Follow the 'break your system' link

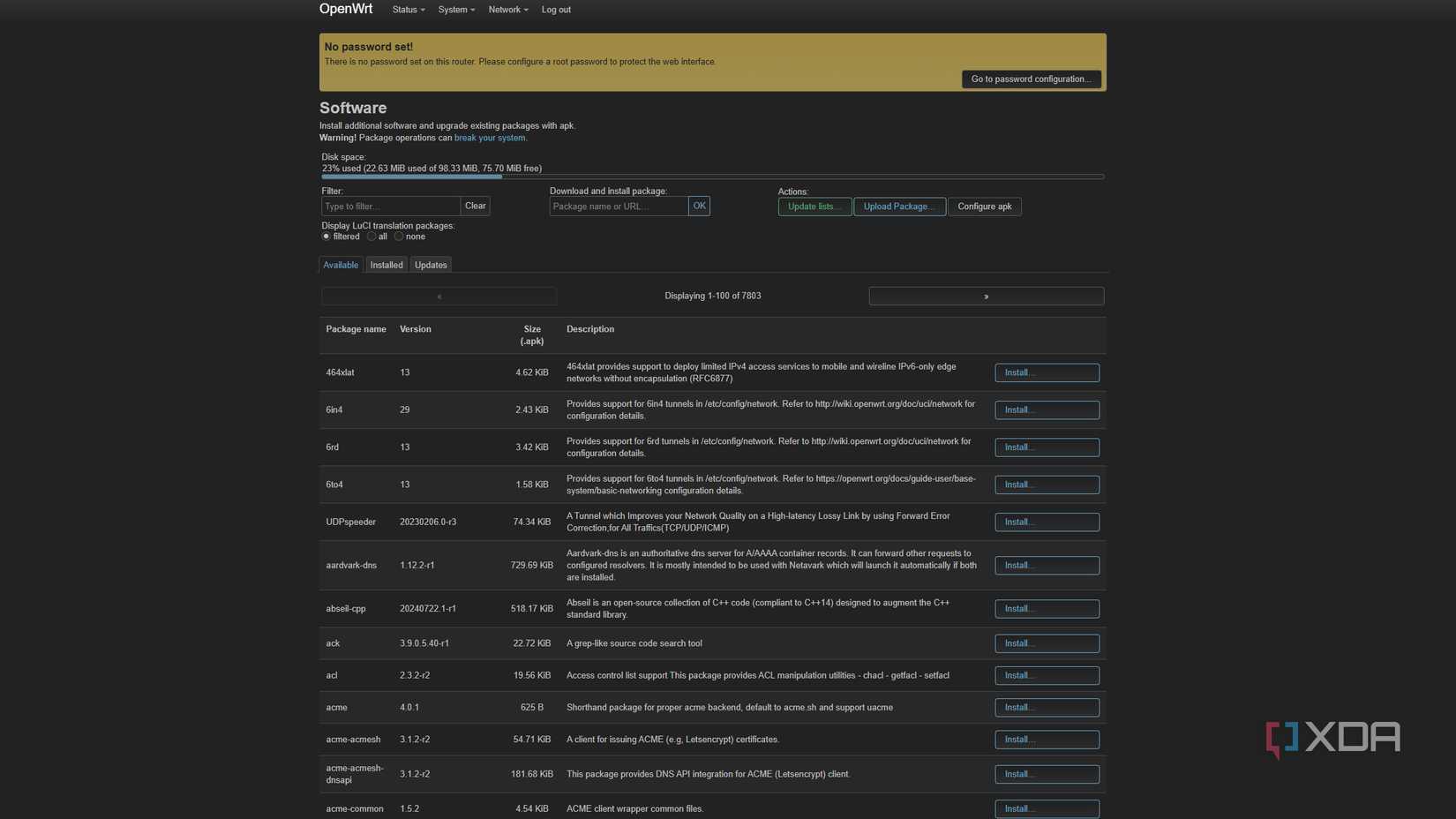tap(490, 138)
